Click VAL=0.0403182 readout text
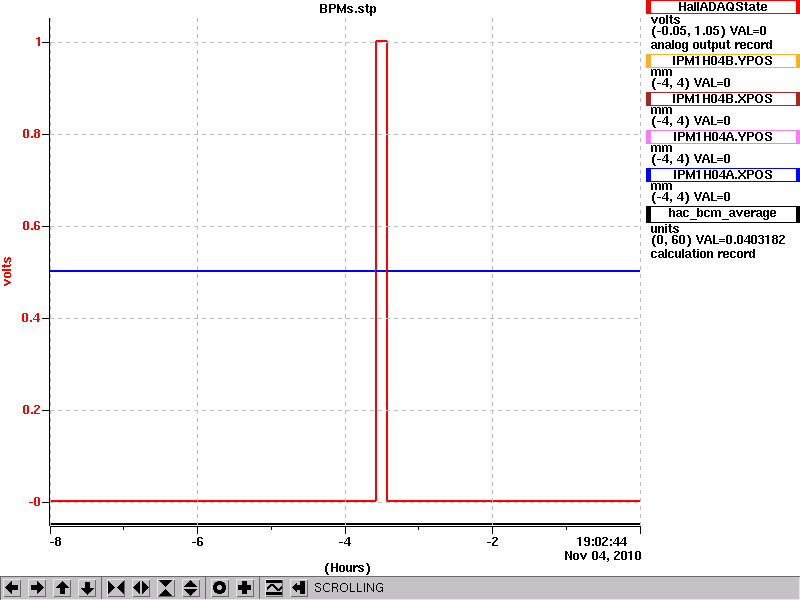Viewport: 800px width, 600px height. (742, 240)
